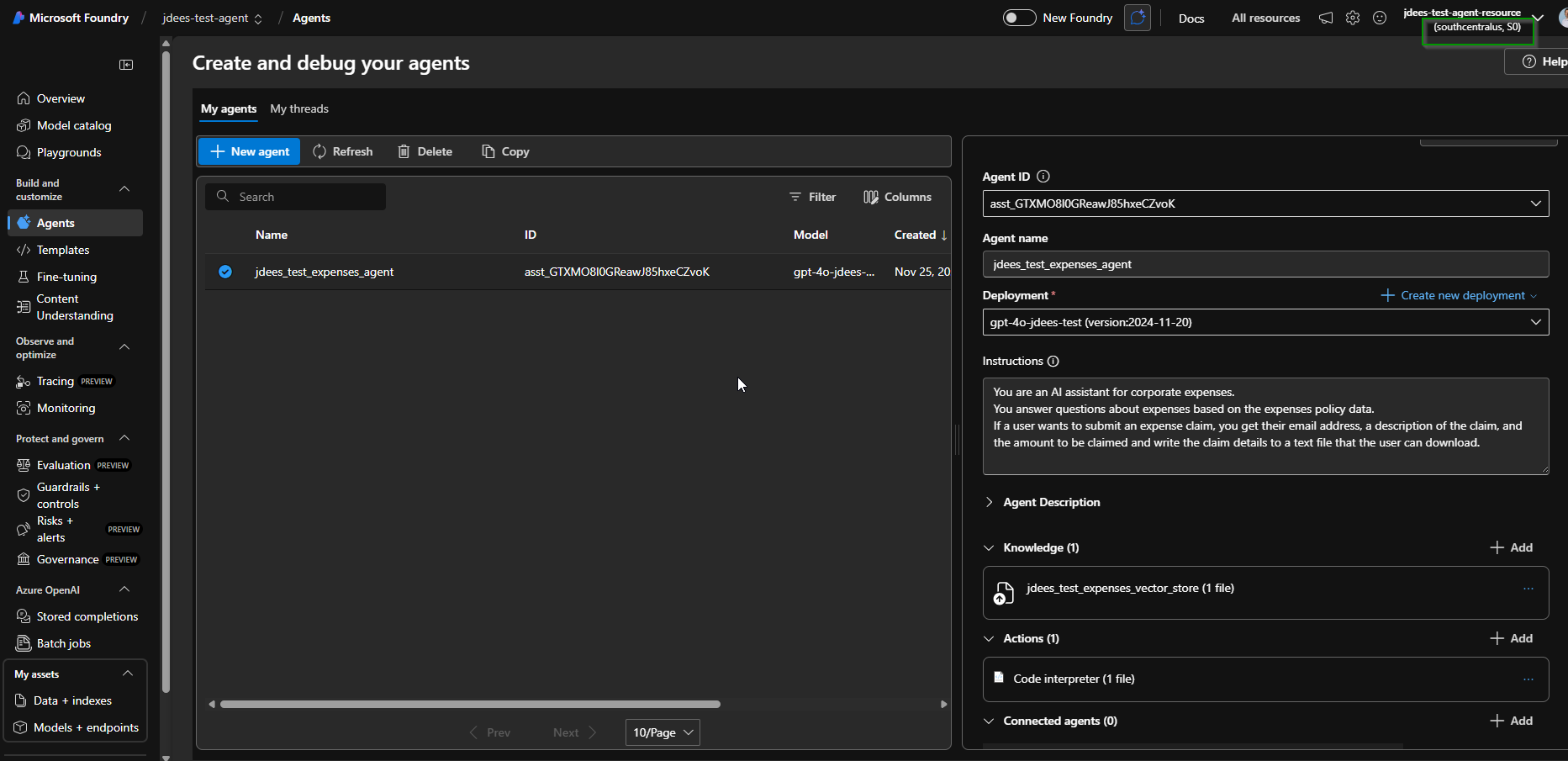1568x761 pixels.
Task: Click the Microsoft Foundry logo icon
Action: tap(18, 18)
